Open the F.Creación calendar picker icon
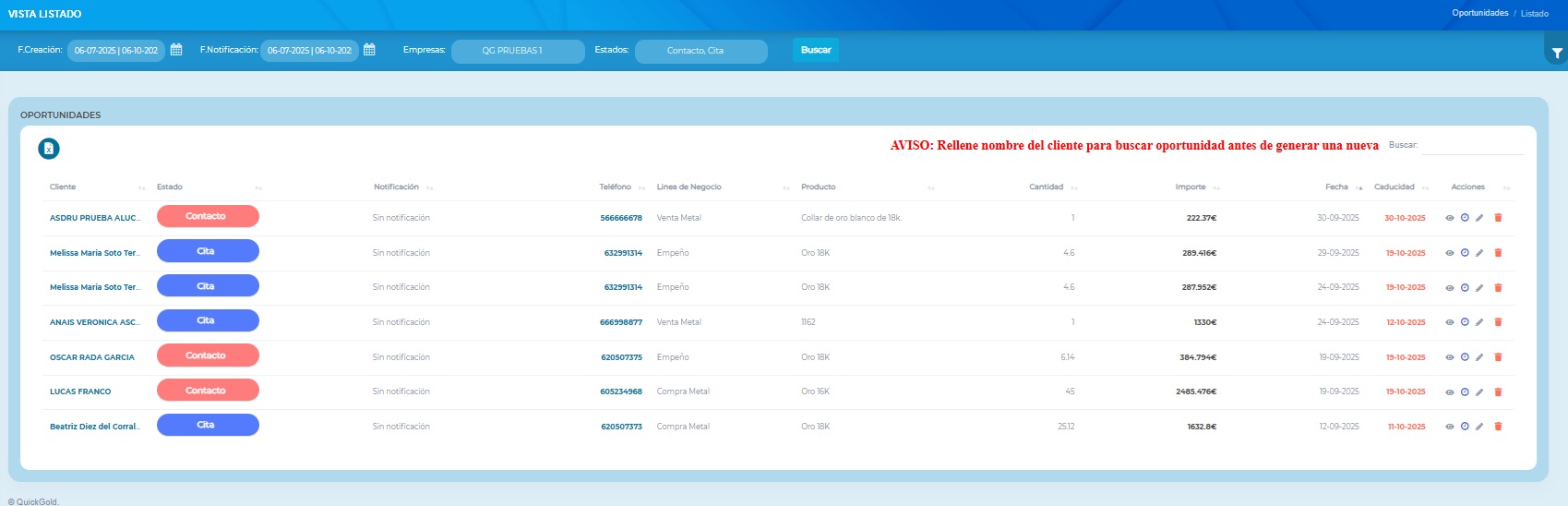Viewport: 1568px width, 506px height. point(176,50)
